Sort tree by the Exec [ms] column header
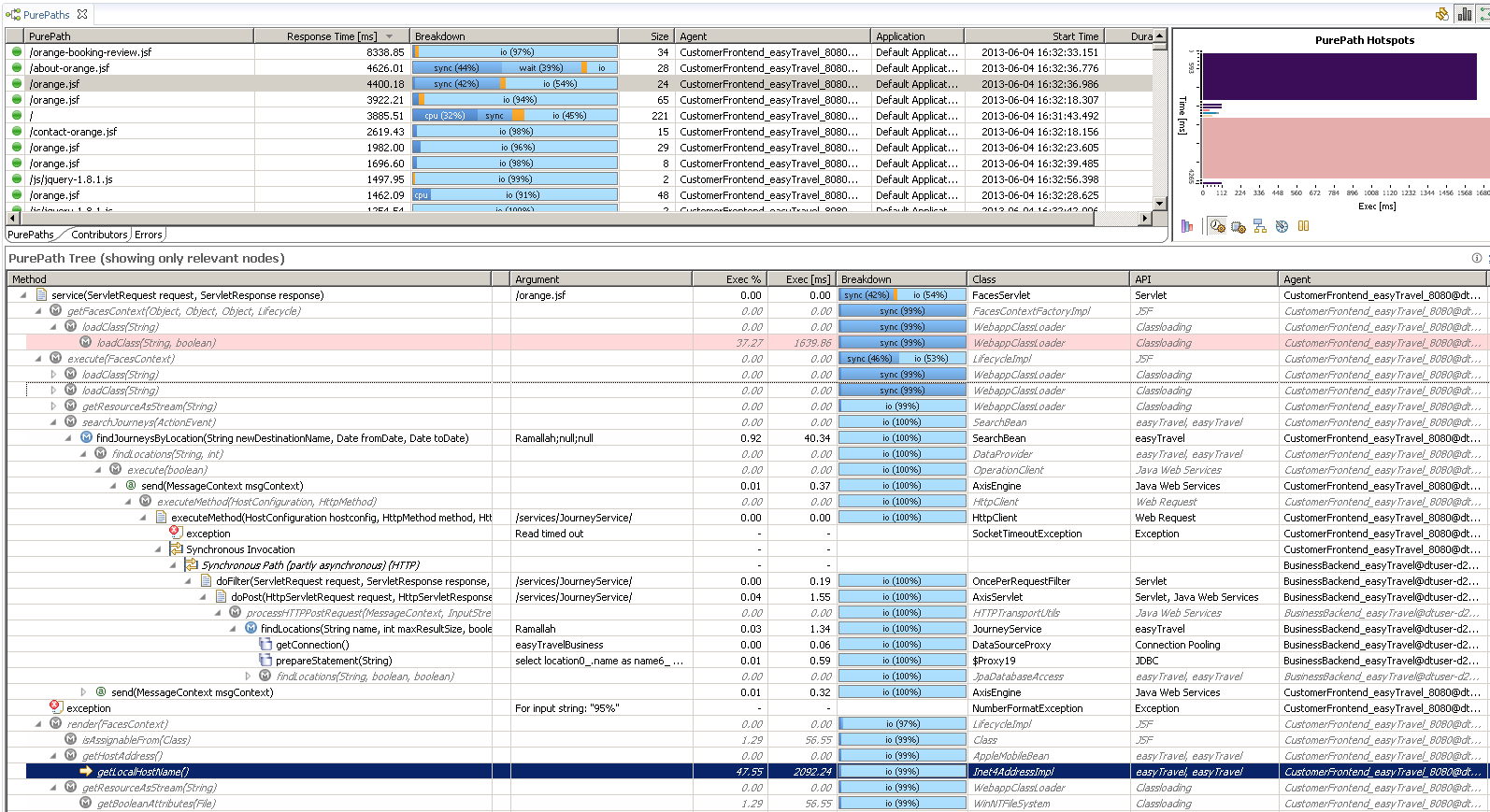This screenshot has width=1490, height=812. 801,279
